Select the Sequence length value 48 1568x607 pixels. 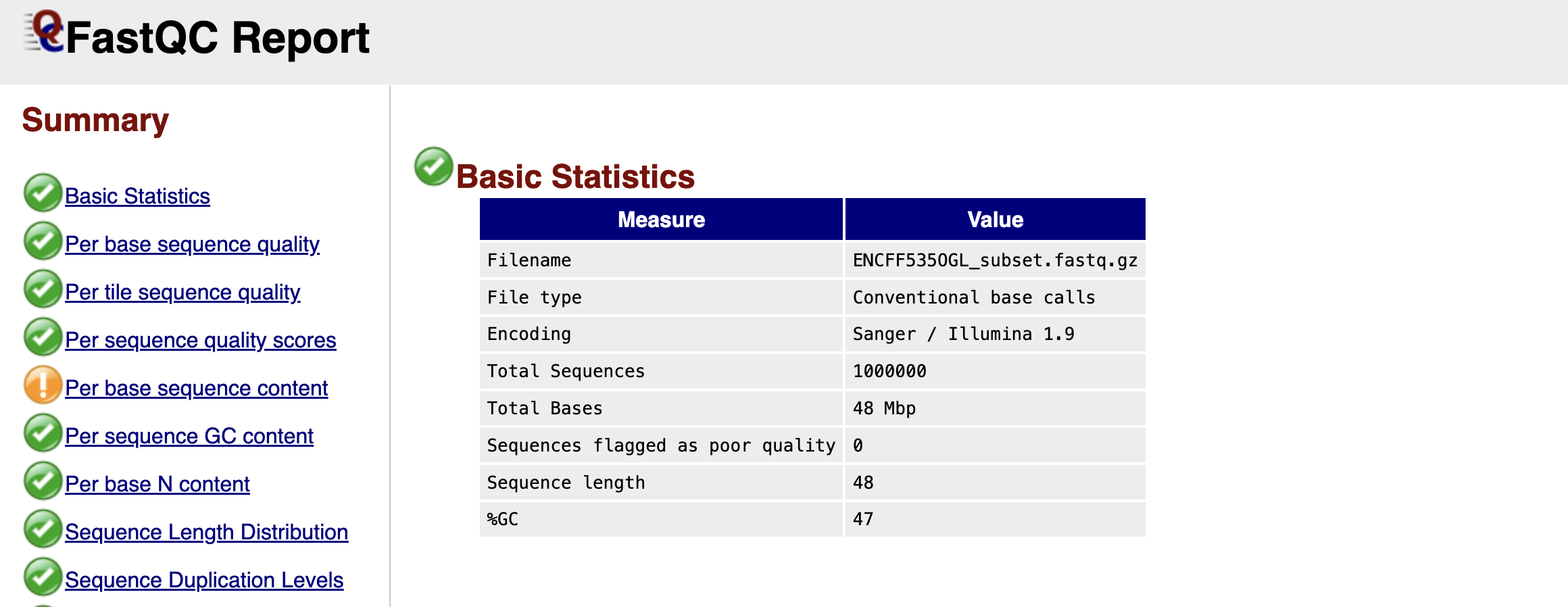995,483
